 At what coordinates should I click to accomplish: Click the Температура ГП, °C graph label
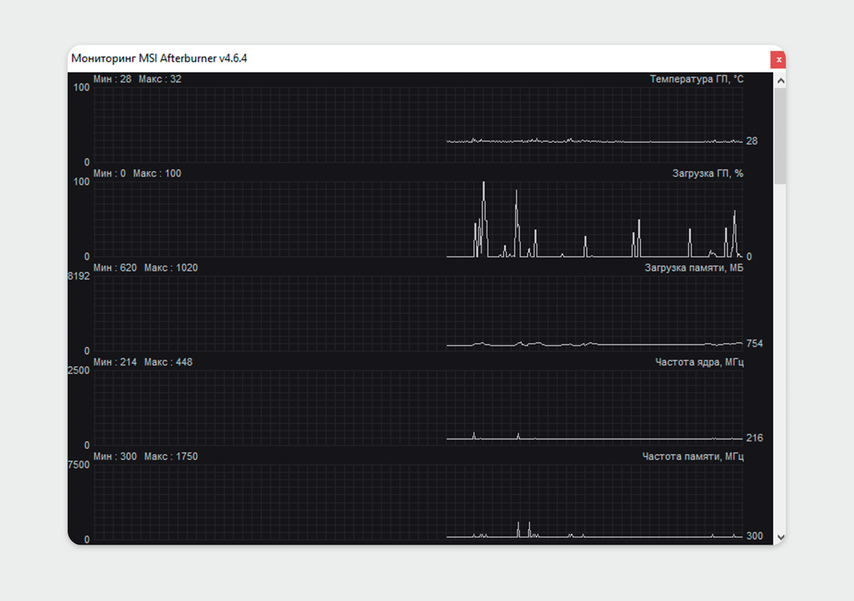(x=696, y=79)
